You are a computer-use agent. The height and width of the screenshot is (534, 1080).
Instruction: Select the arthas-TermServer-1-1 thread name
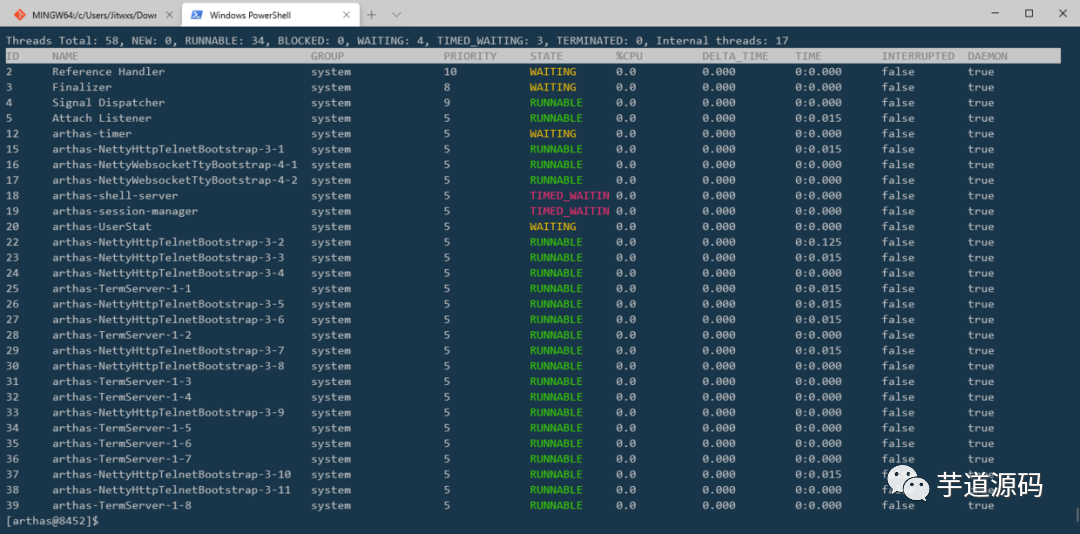point(121,289)
